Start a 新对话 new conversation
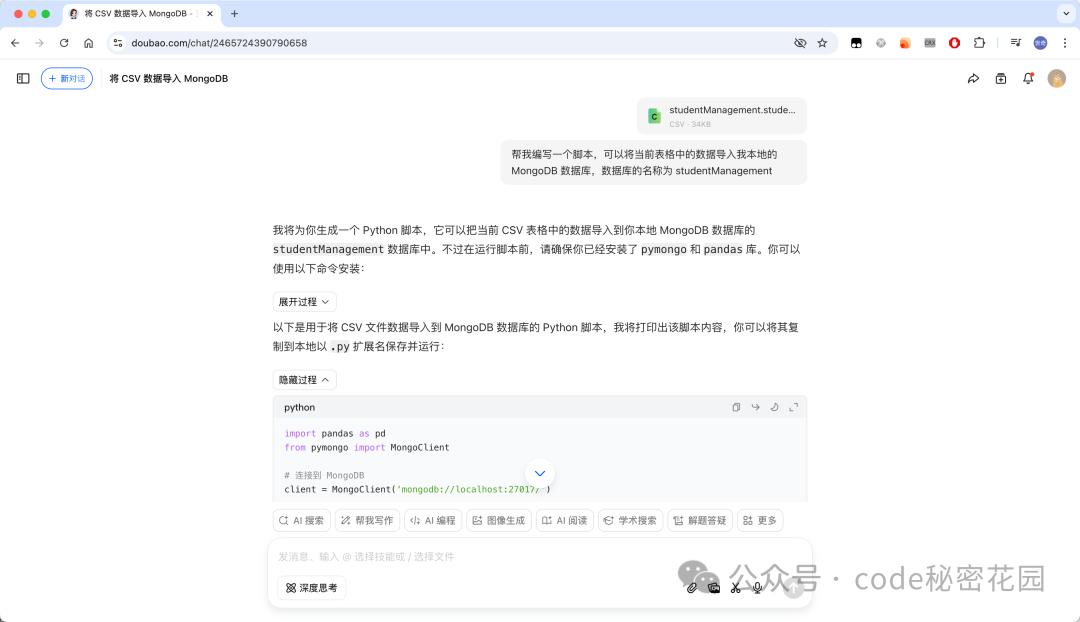The image size is (1080, 622). [66, 77]
